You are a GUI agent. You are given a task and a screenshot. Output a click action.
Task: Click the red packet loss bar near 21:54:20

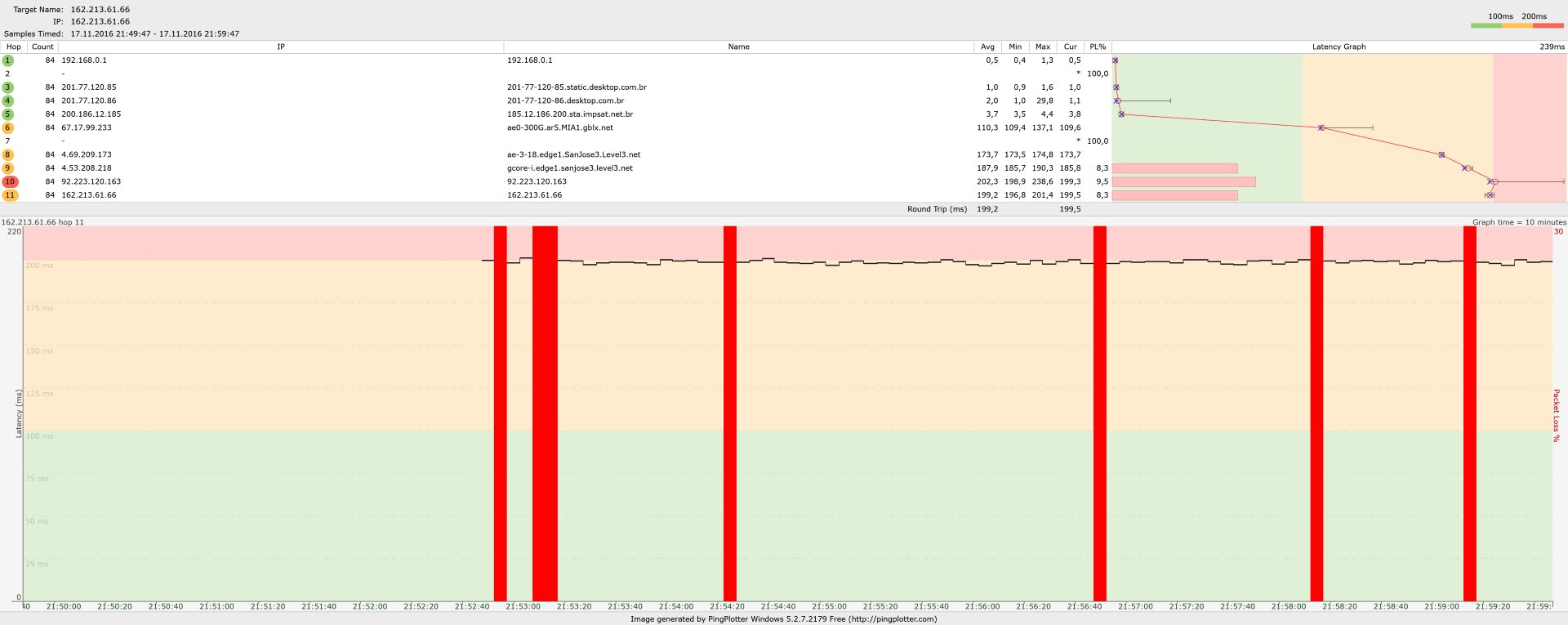pyautogui.click(x=730, y=413)
